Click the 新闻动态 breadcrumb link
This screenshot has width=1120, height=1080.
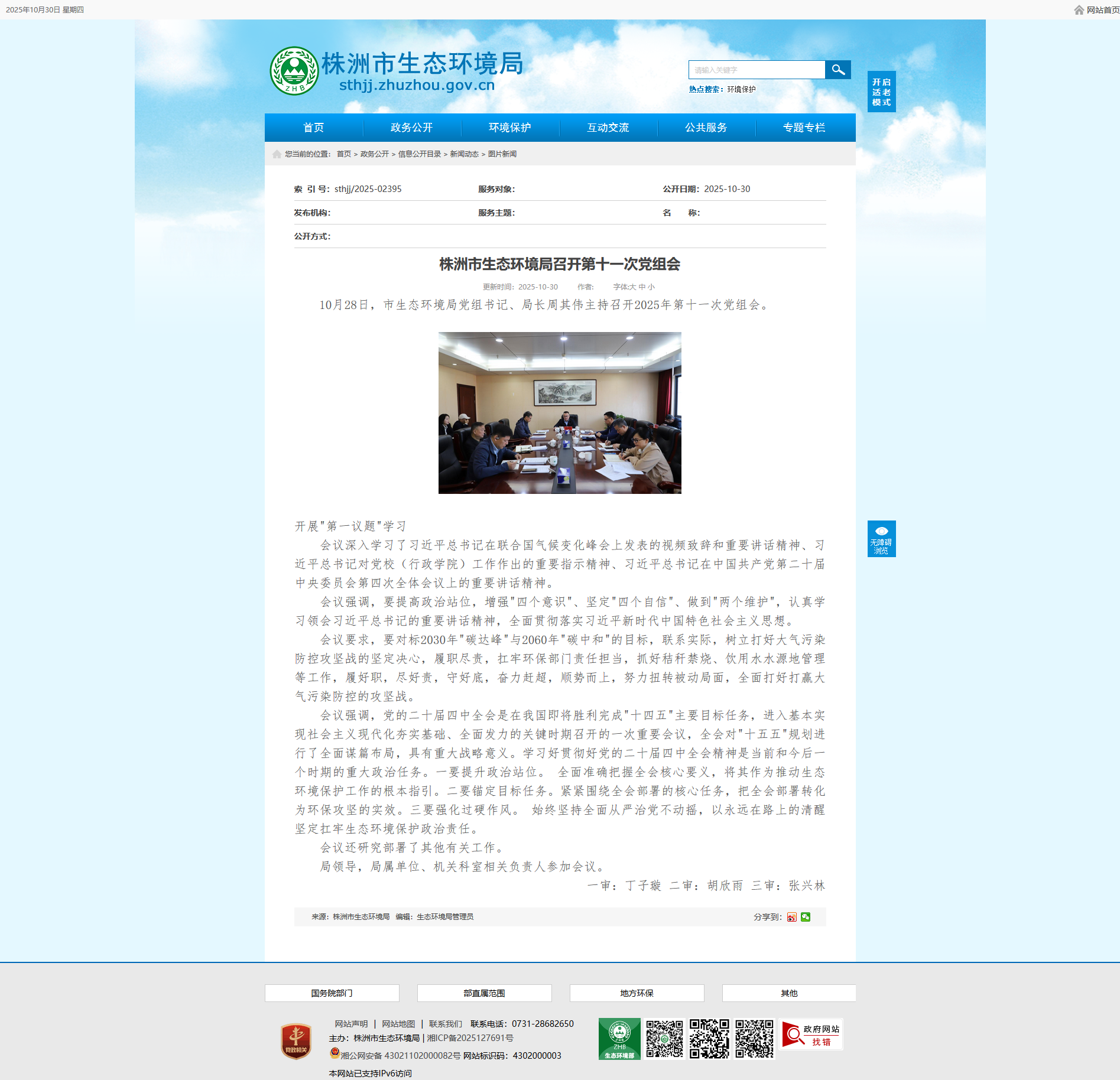(x=464, y=154)
